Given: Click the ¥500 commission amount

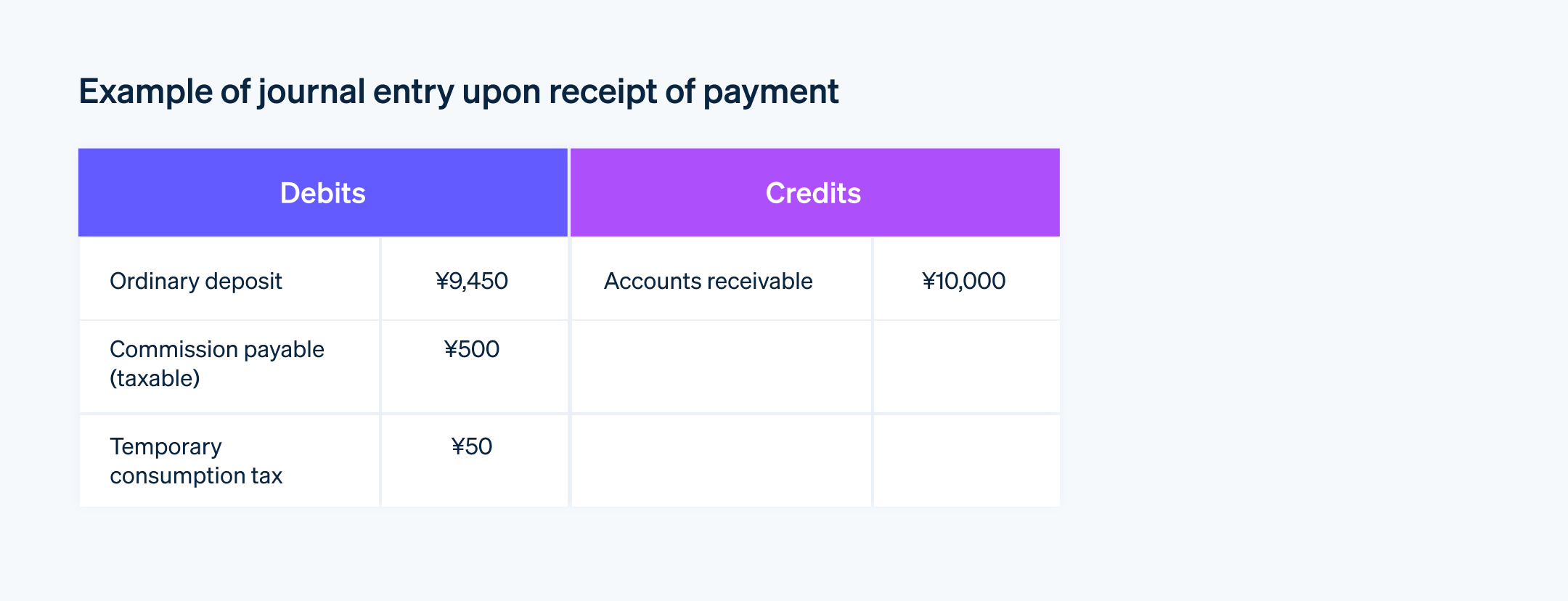Looking at the screenshot, I should coord(472,349).
